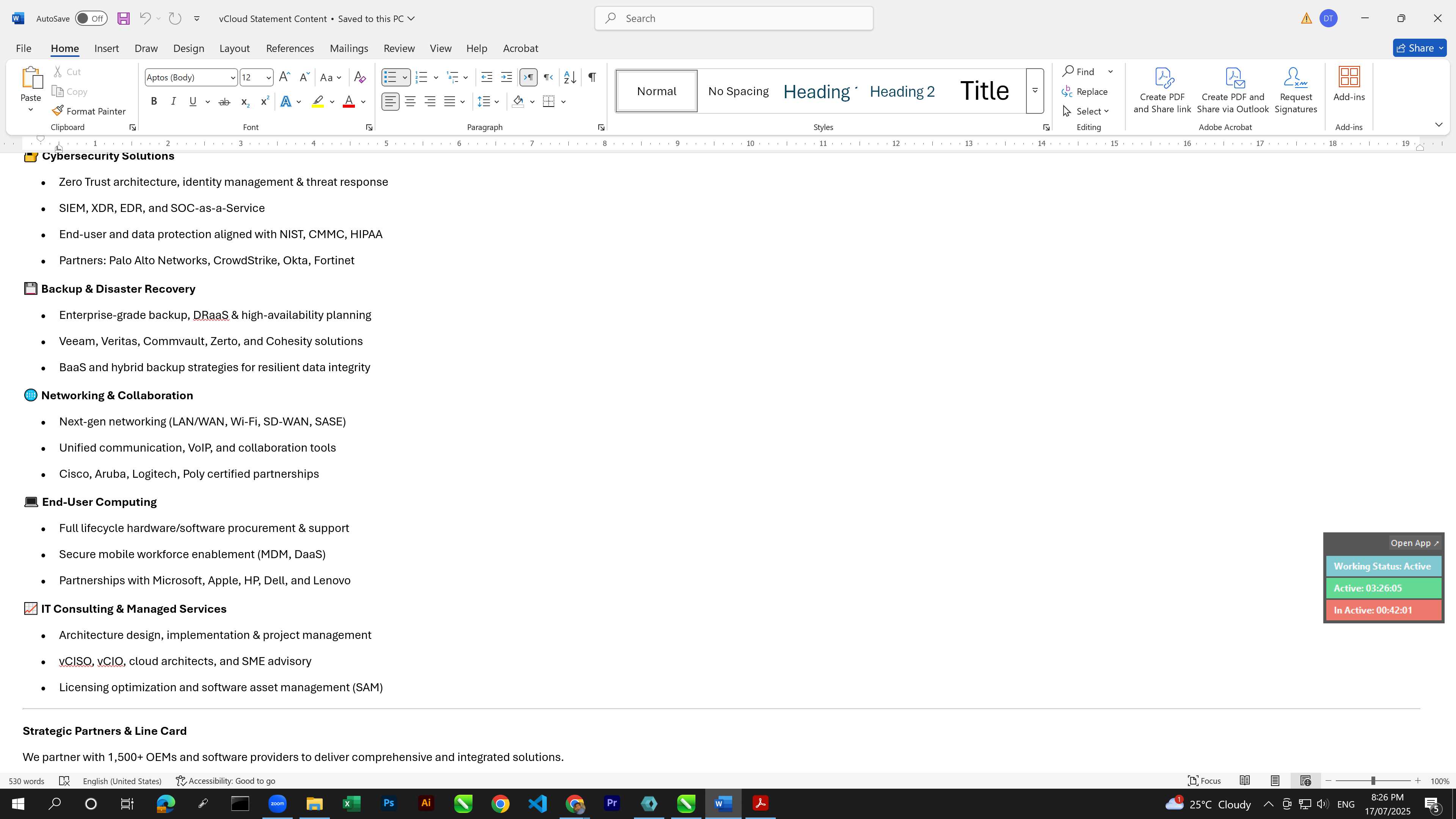Toggle Italic formatting

coord(173,102)
